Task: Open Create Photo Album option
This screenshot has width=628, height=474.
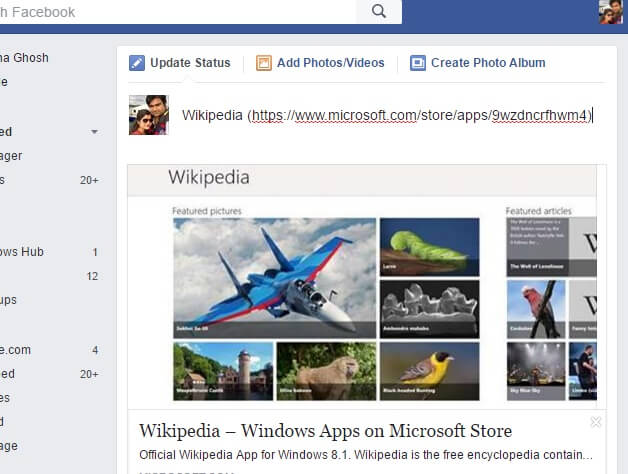Action: pos(477,63)
